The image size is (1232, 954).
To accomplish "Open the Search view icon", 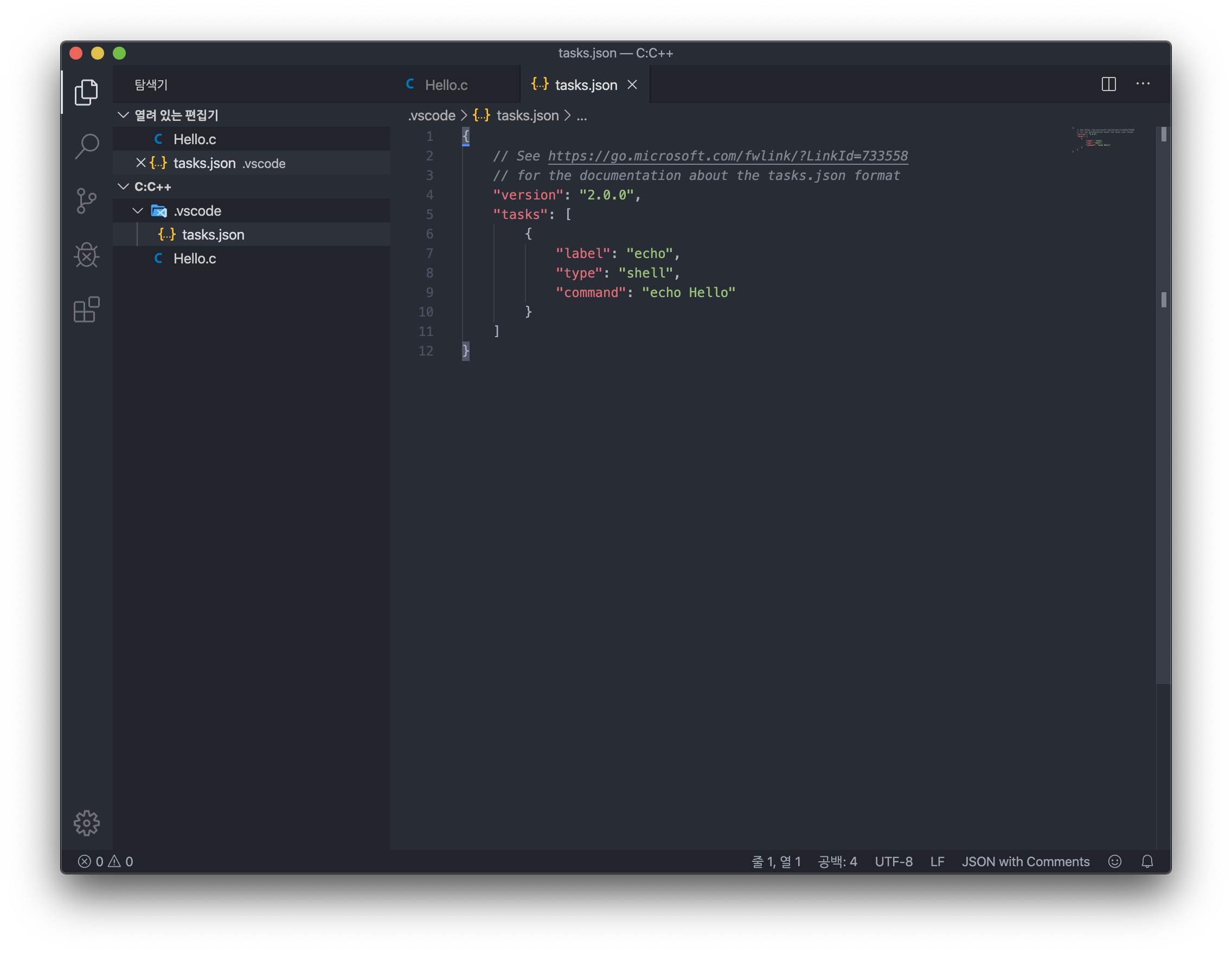I will [86, 146].
